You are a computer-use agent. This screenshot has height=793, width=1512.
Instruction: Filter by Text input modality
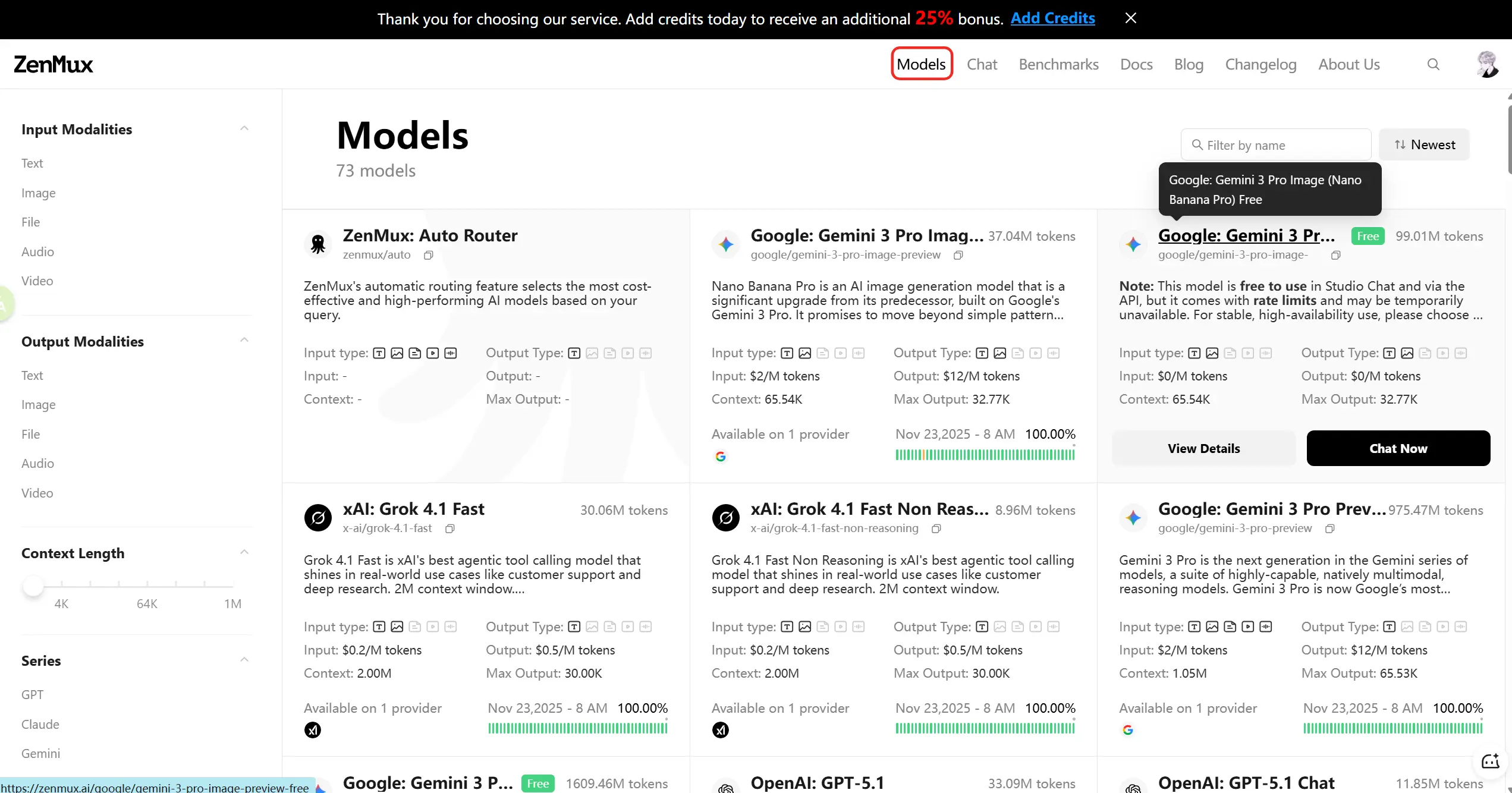coord(32,163)
